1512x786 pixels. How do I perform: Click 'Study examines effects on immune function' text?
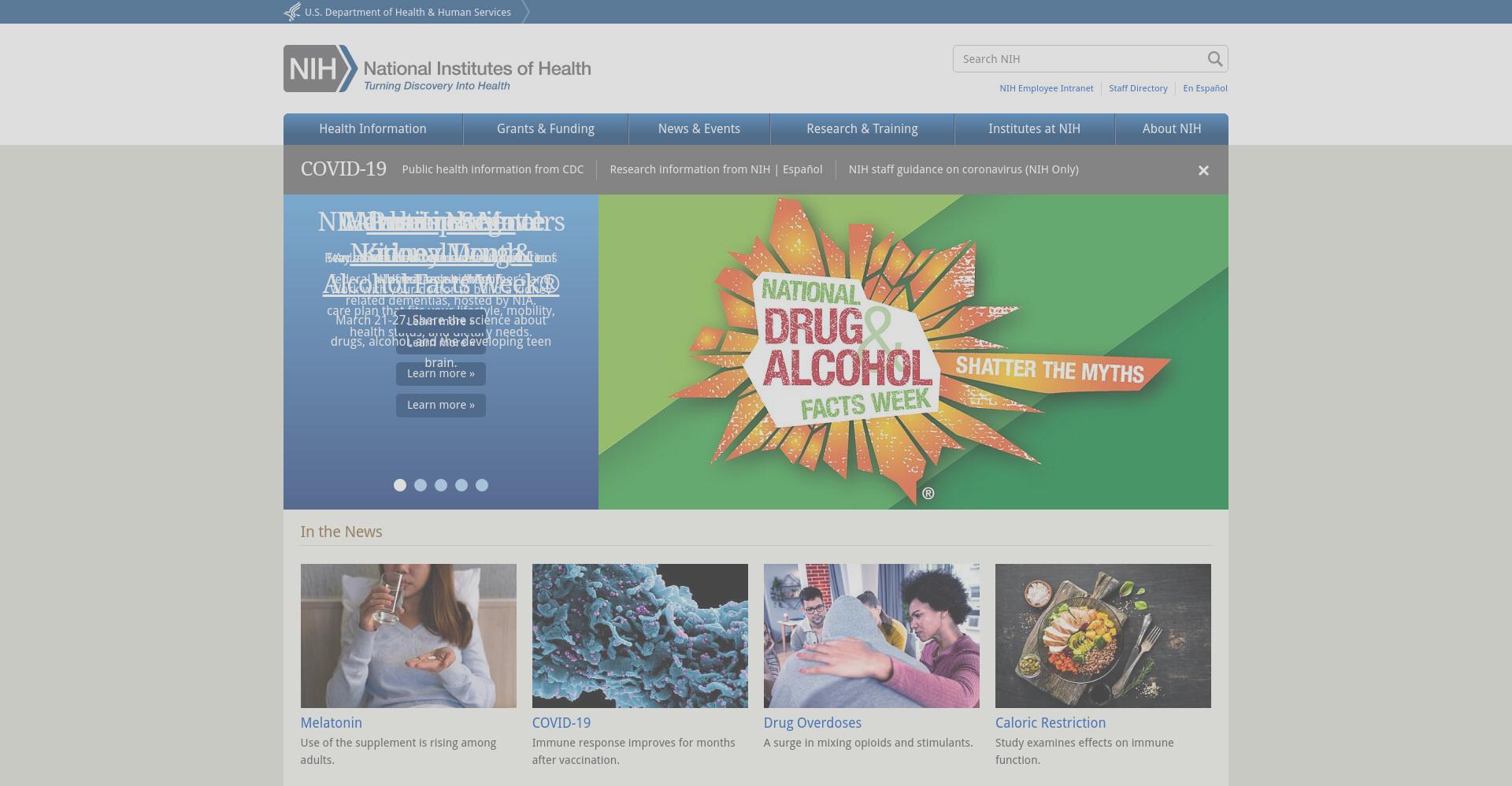click(x=1084, y=751)
